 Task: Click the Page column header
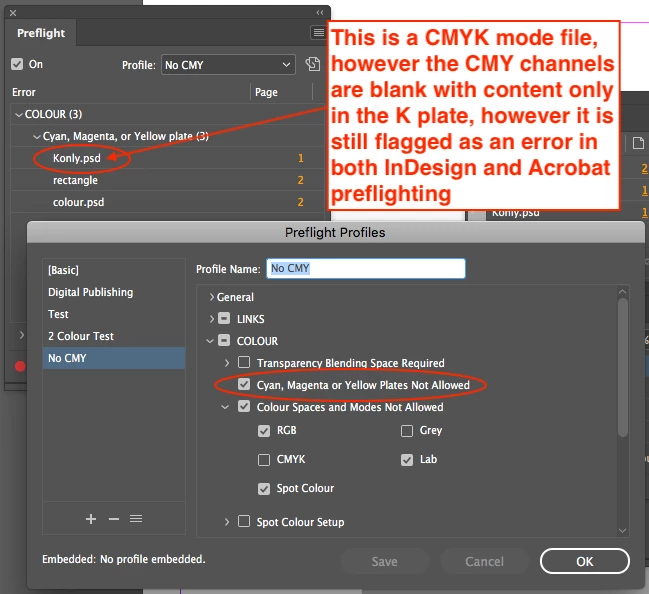click(x=266, y=92)
